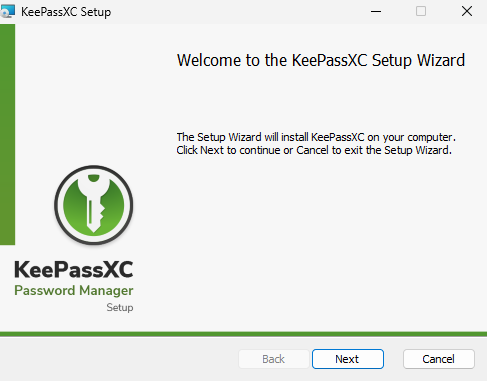Click blank footer area left of Back
This screenshot has height=381, width=487.
coord(117,359)
